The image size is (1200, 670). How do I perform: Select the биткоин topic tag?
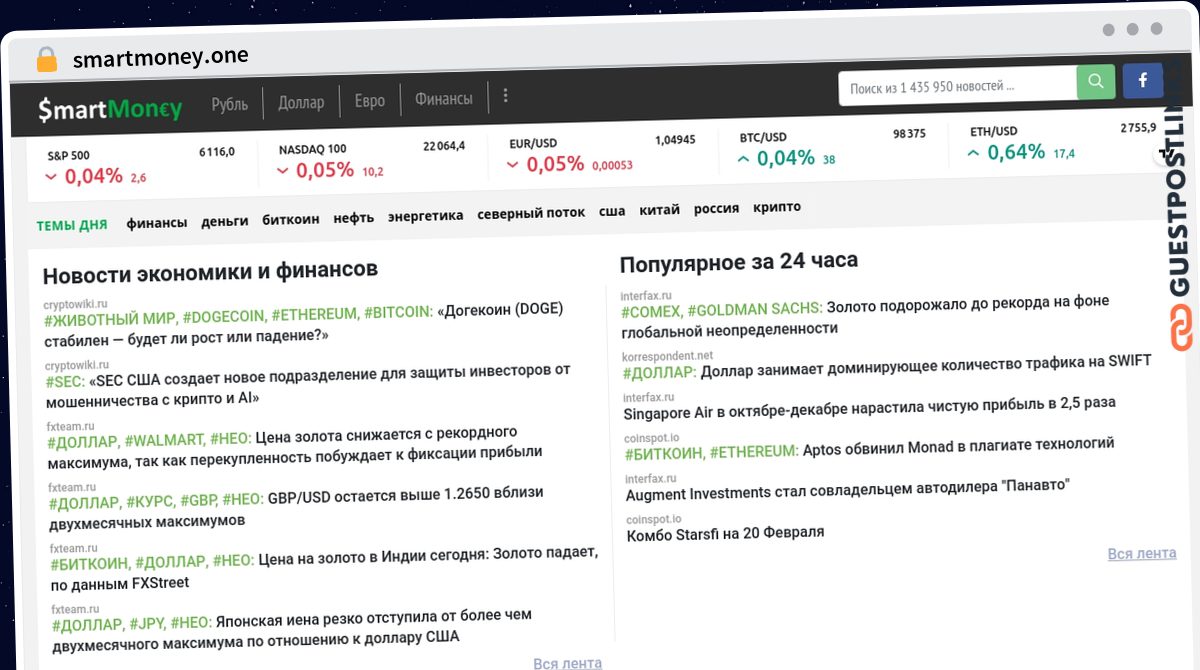click(291, 219)
